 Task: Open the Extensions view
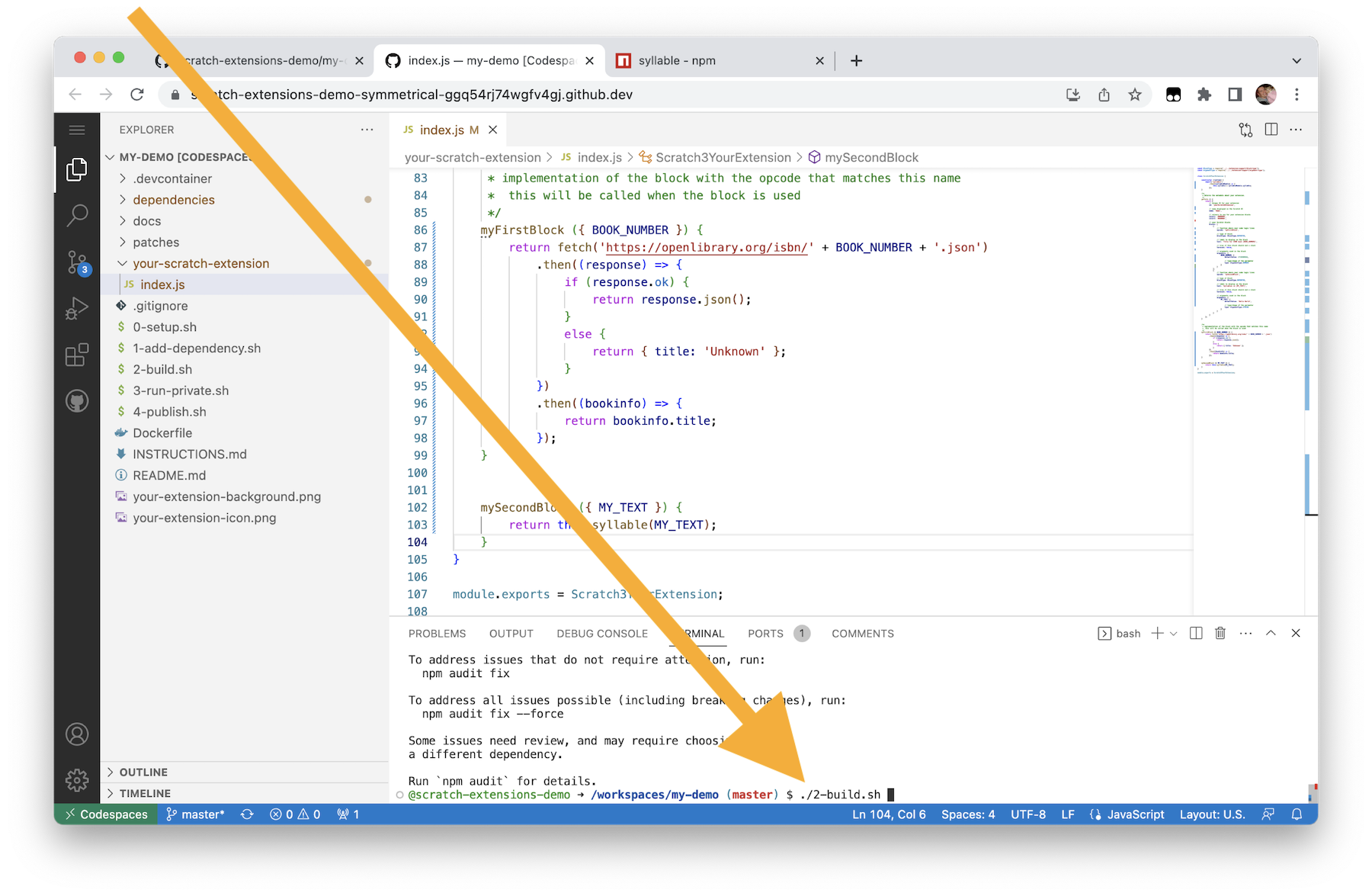tap(76, 355)
